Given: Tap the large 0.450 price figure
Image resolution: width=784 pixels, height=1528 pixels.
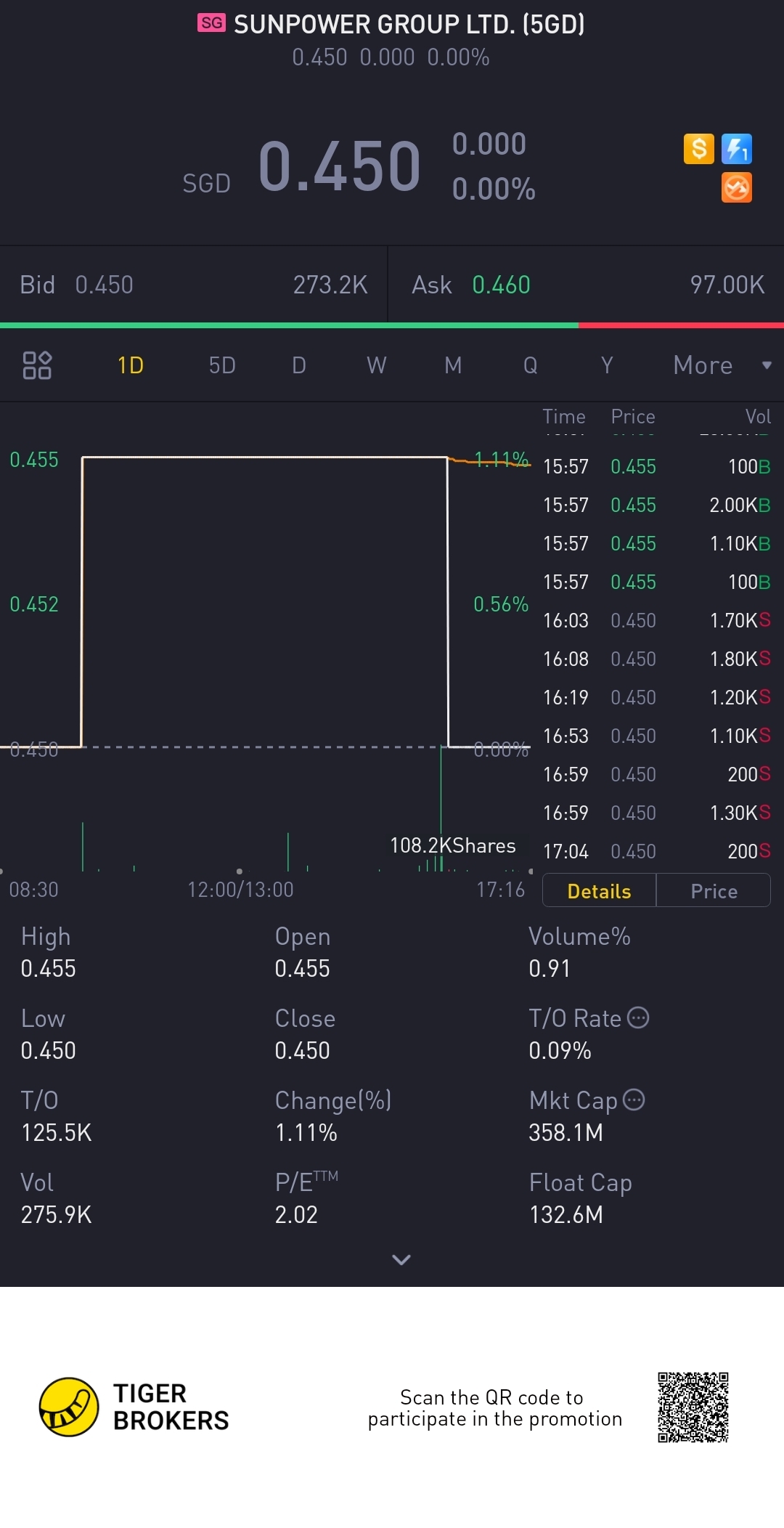Looking at the screenshot, I should tap(340, 166).
